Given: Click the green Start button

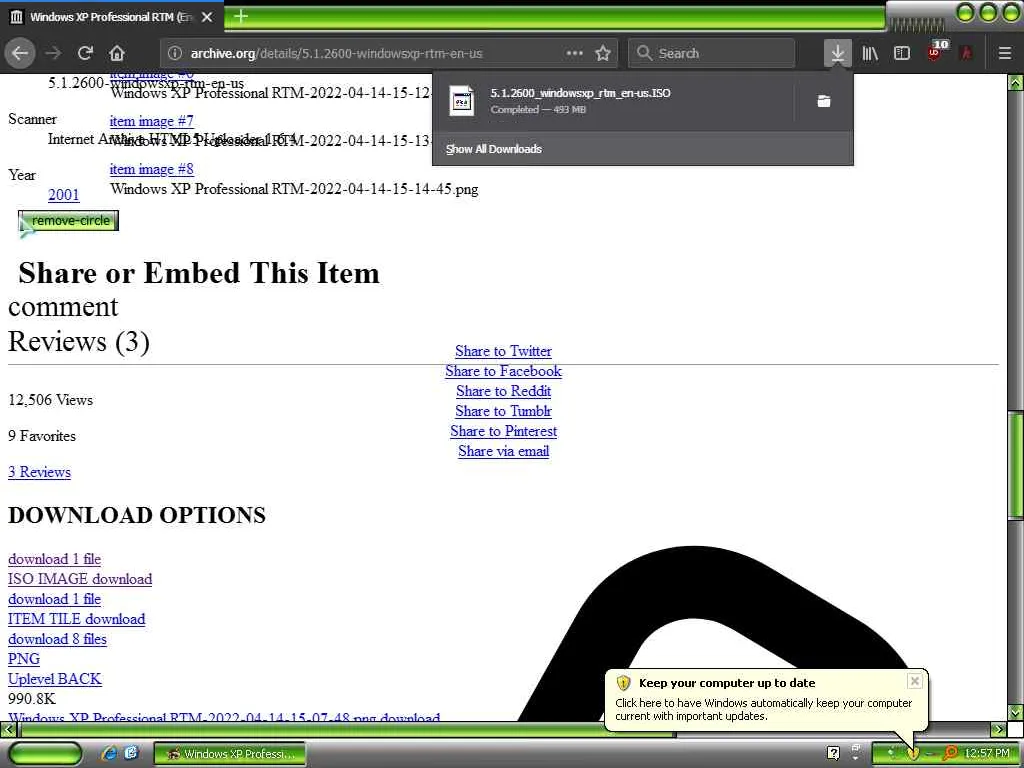Looking at the screenshot, I should coord(45,753).
